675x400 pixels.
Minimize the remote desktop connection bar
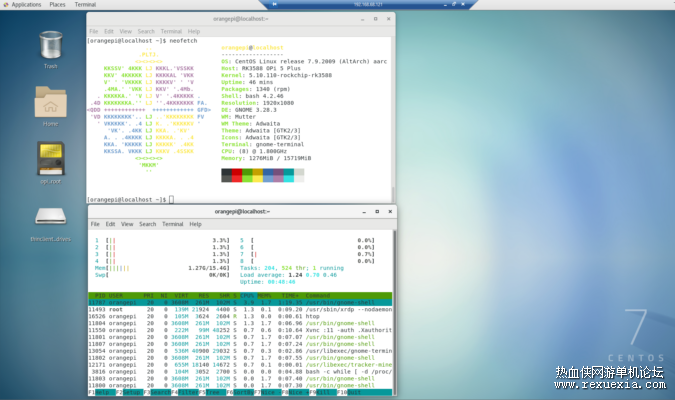(x=445, y=4)
